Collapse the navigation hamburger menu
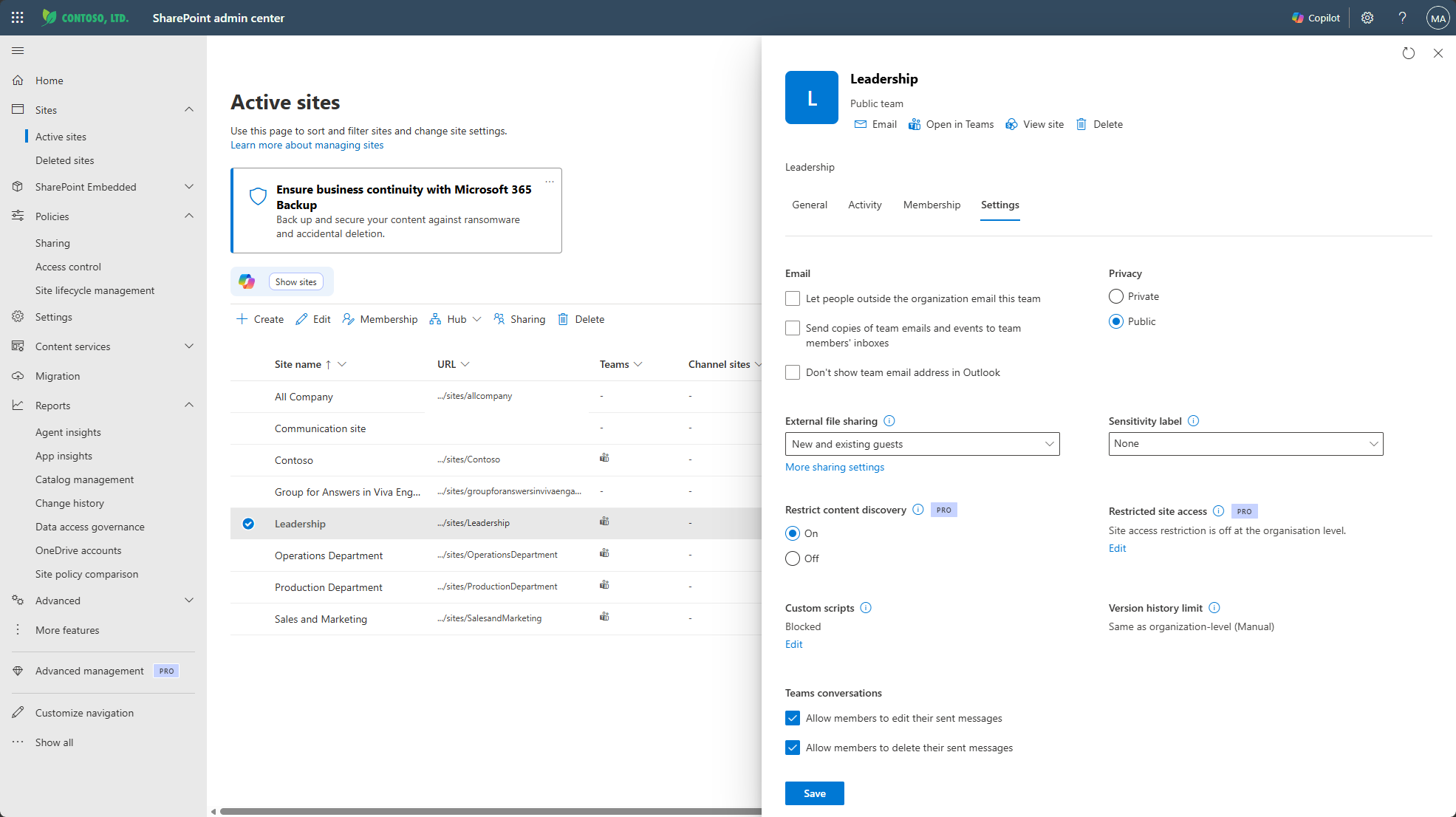This screenshot has height=817, width=1456. tap(18, 50)
